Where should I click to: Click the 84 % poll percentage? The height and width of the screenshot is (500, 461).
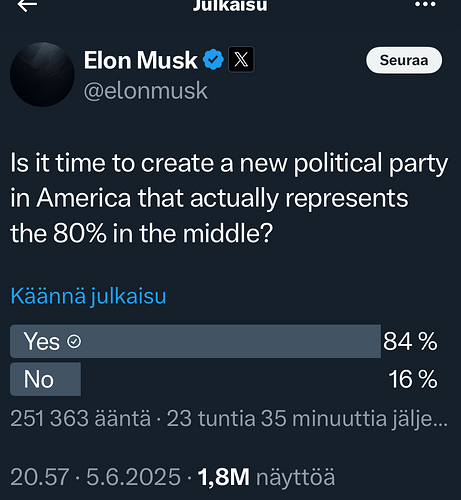(410, 342)
